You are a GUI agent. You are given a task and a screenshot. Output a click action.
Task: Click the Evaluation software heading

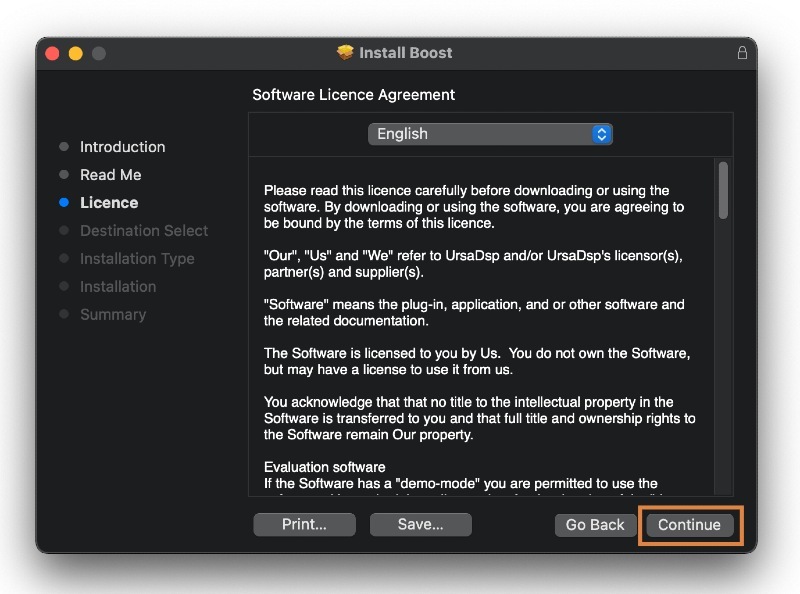tap(324, 467)
